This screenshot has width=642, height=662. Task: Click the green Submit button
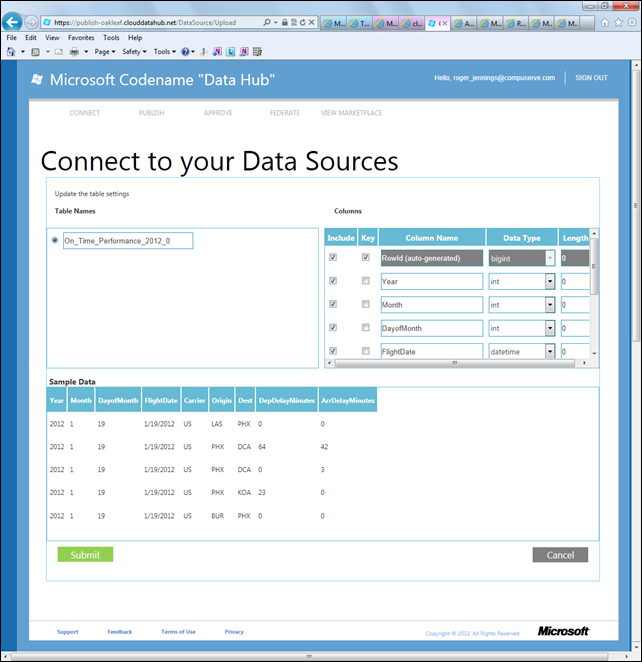85,554
